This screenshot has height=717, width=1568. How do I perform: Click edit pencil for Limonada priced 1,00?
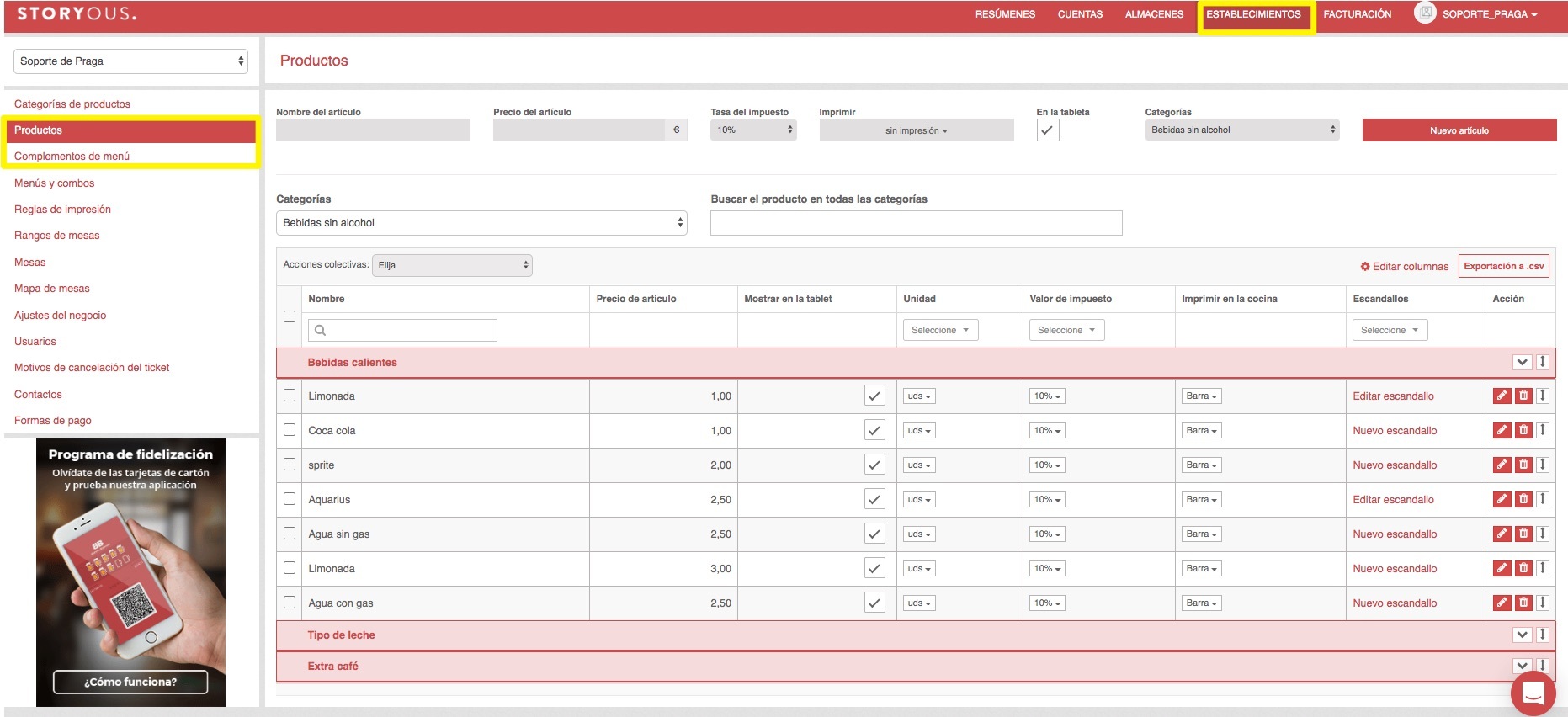pyautogui.click(x=1502, y=396)
